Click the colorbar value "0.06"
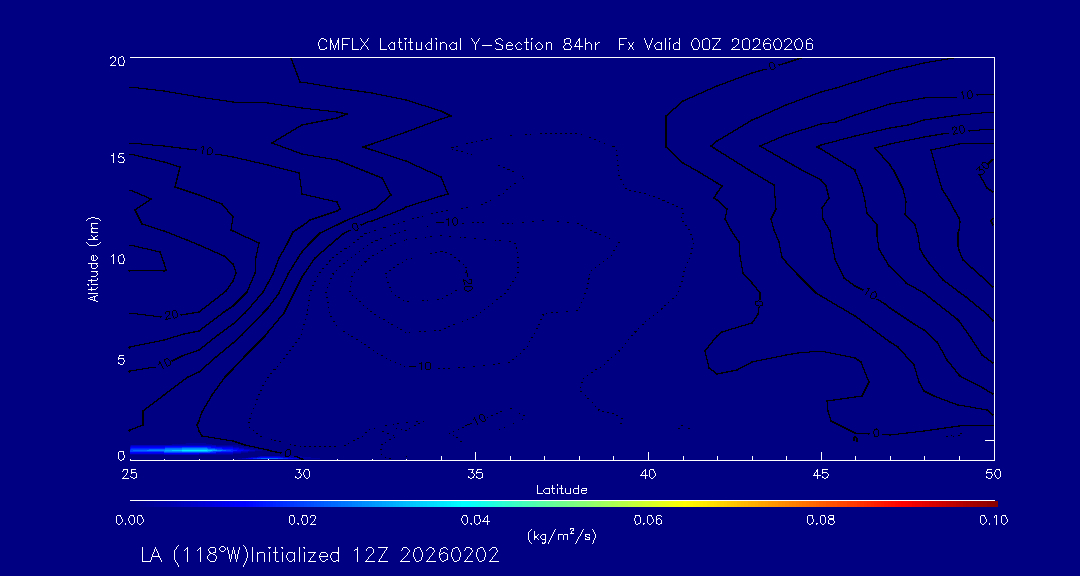 (x=648, y=520)
